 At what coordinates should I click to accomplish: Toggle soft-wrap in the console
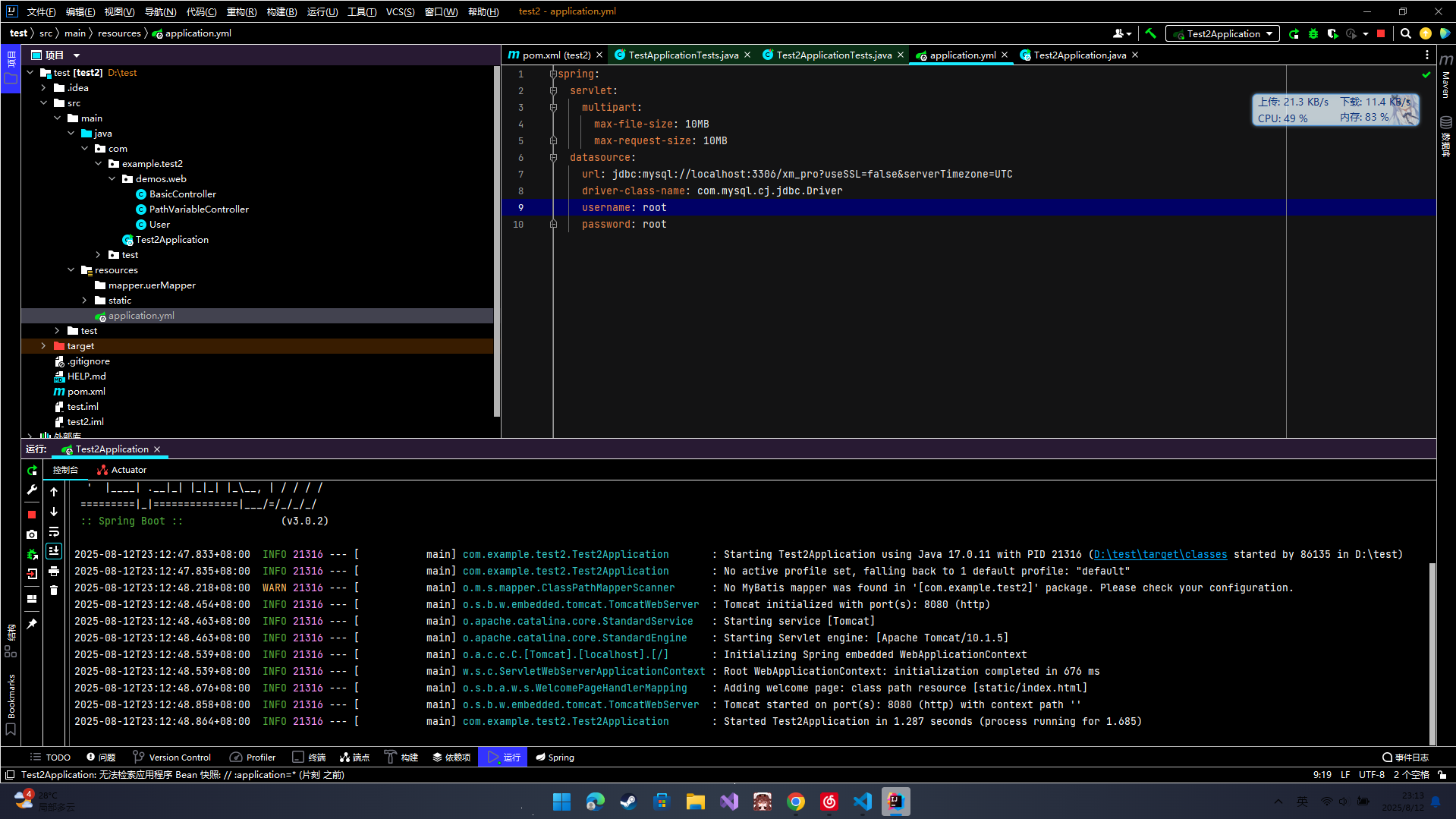[x=54, y=531]
